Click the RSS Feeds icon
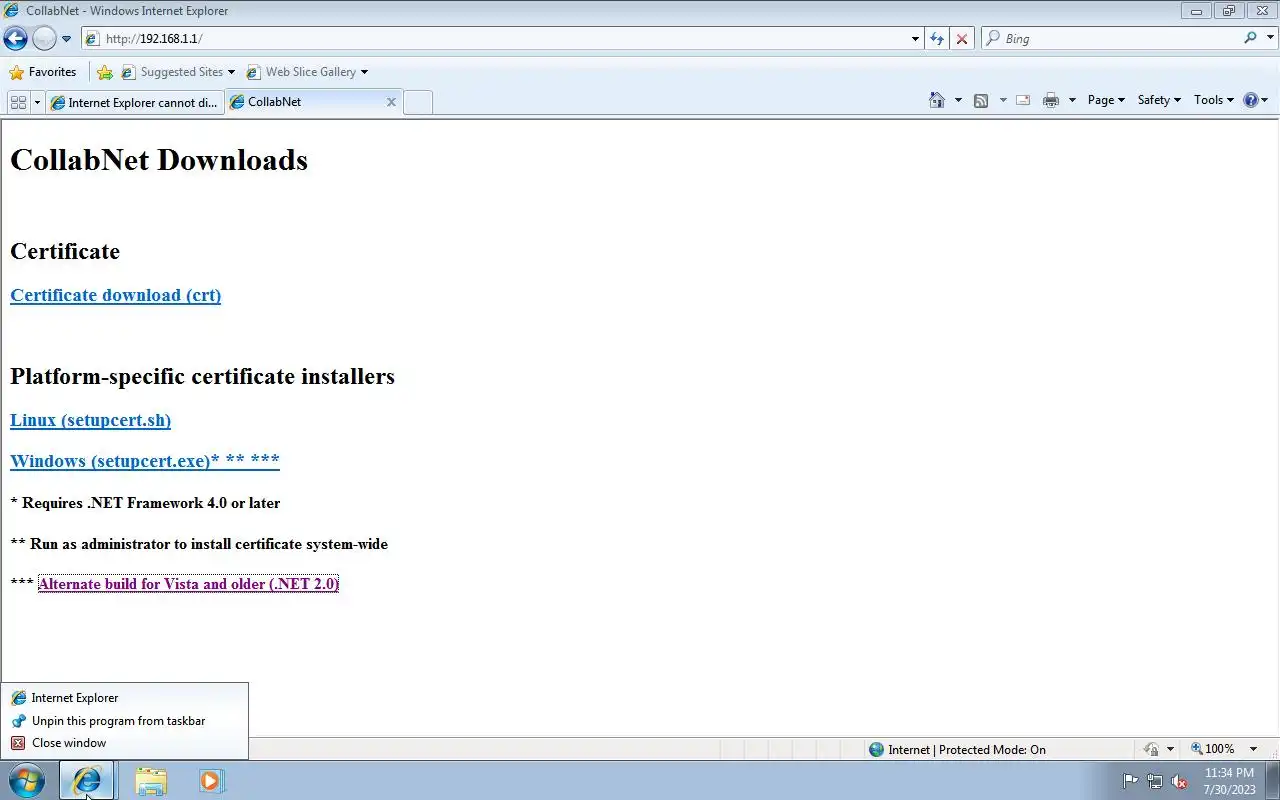The height and width of the screenshot is (800, 1280). pyautogui.click(x=981, y=100)
